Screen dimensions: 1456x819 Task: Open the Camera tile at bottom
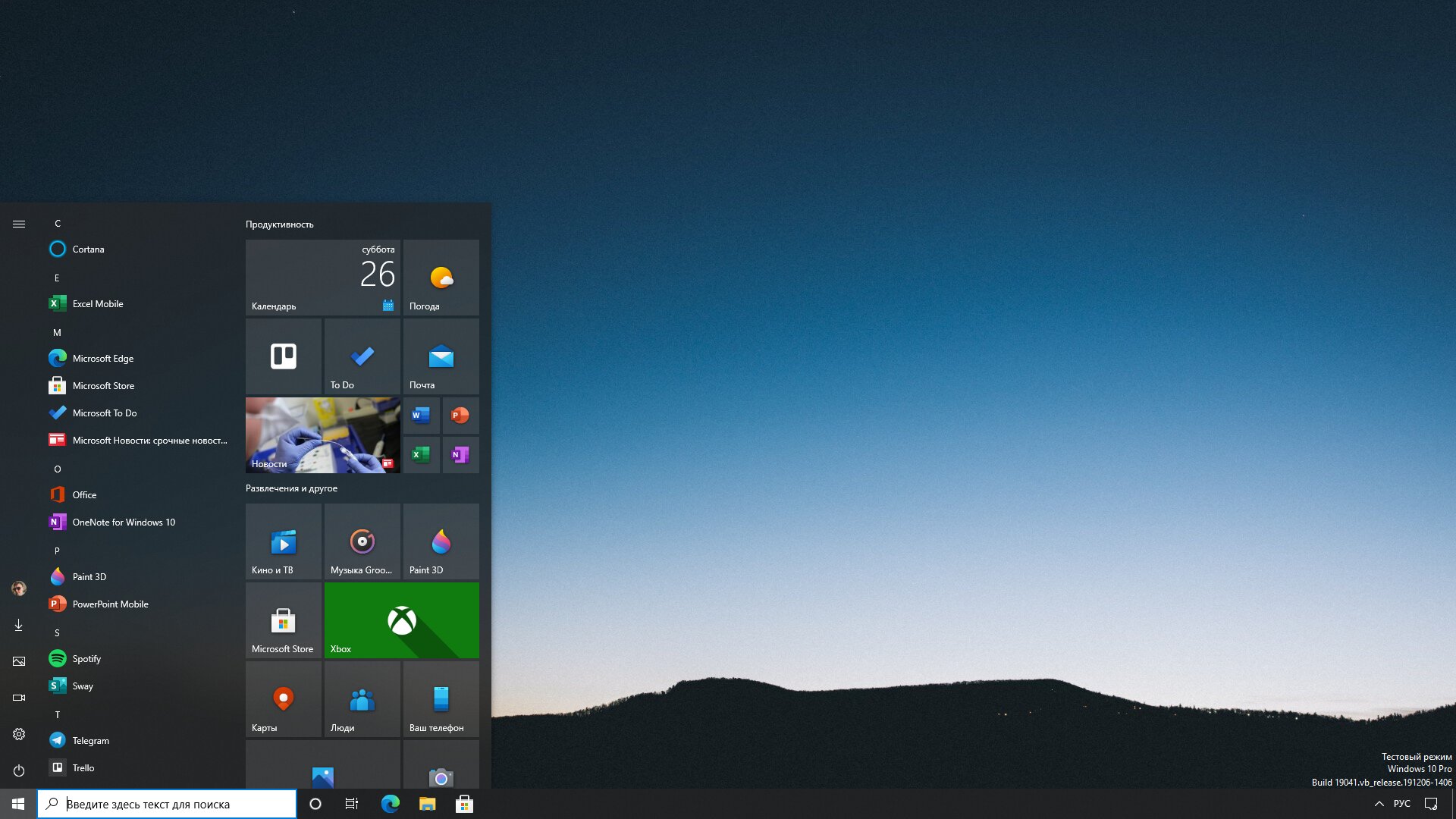[x=441, y=764]
